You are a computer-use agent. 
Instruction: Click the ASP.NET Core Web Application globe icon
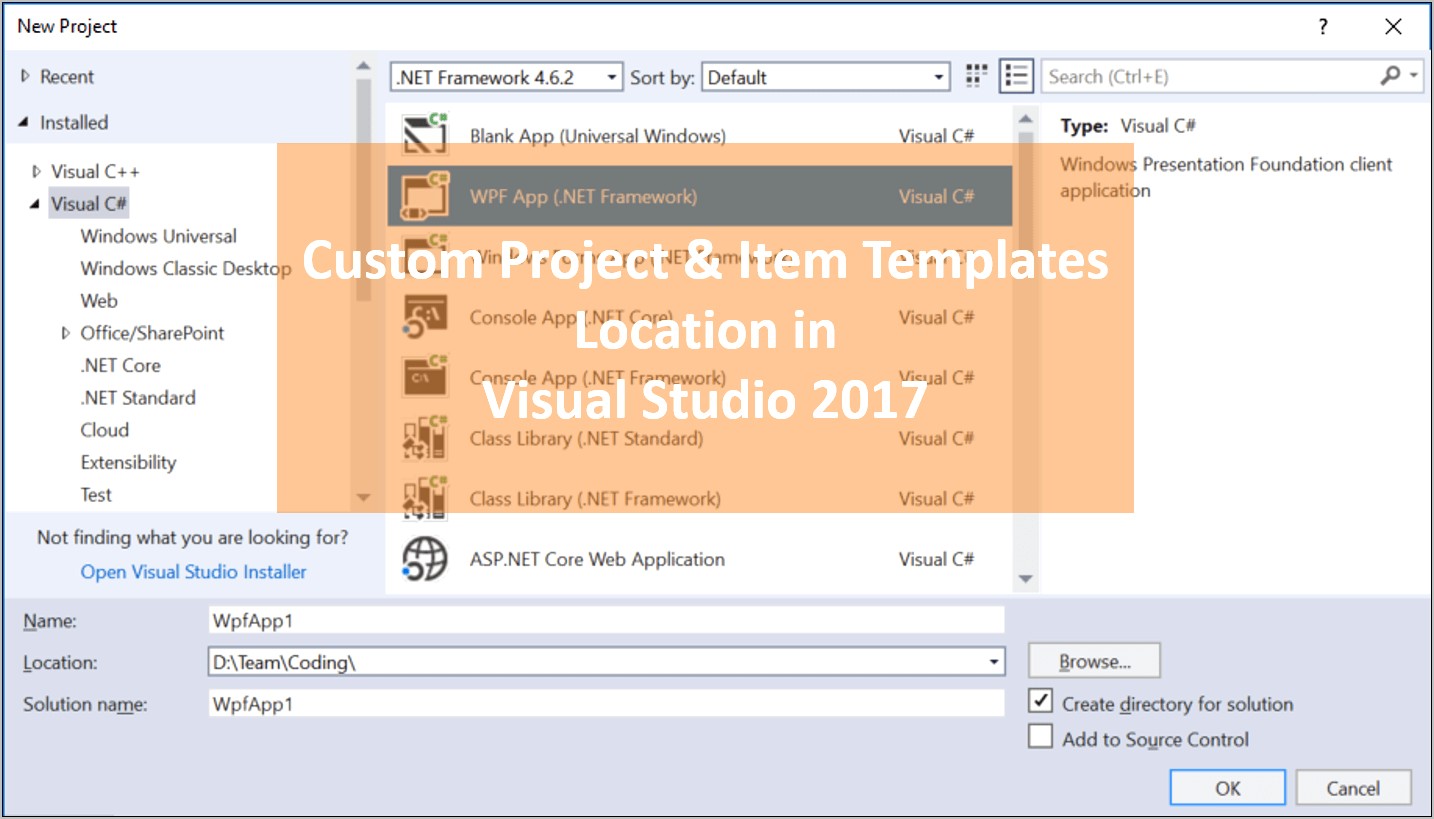pos(425,558)
